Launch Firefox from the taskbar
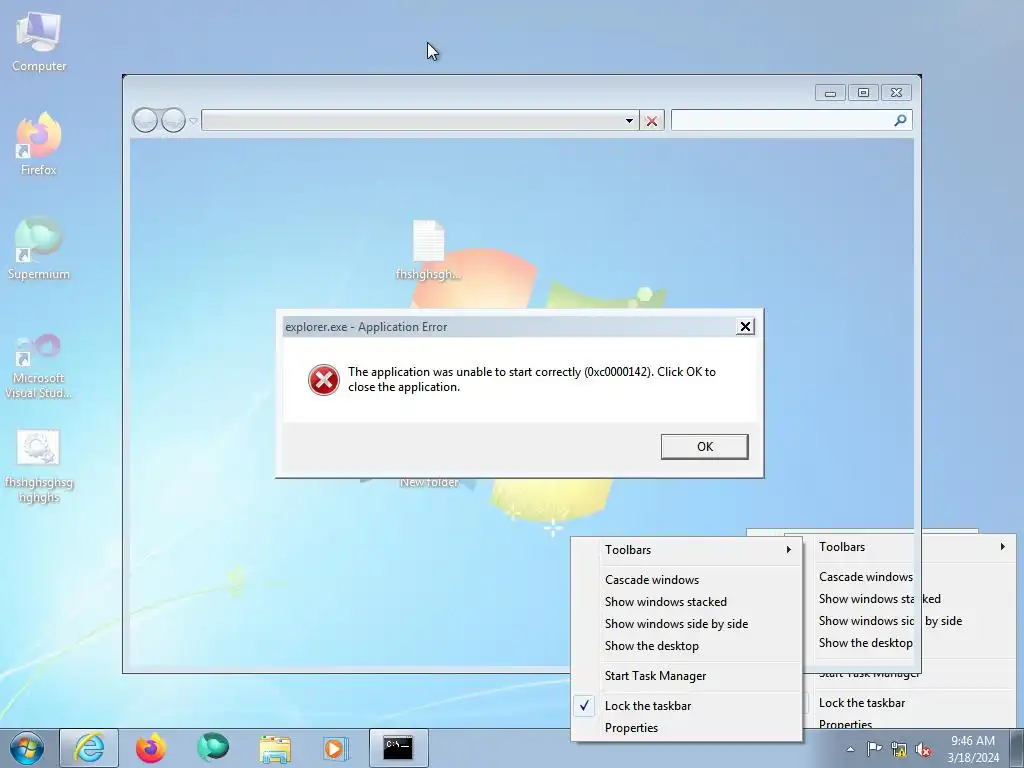 click(151, 748)
